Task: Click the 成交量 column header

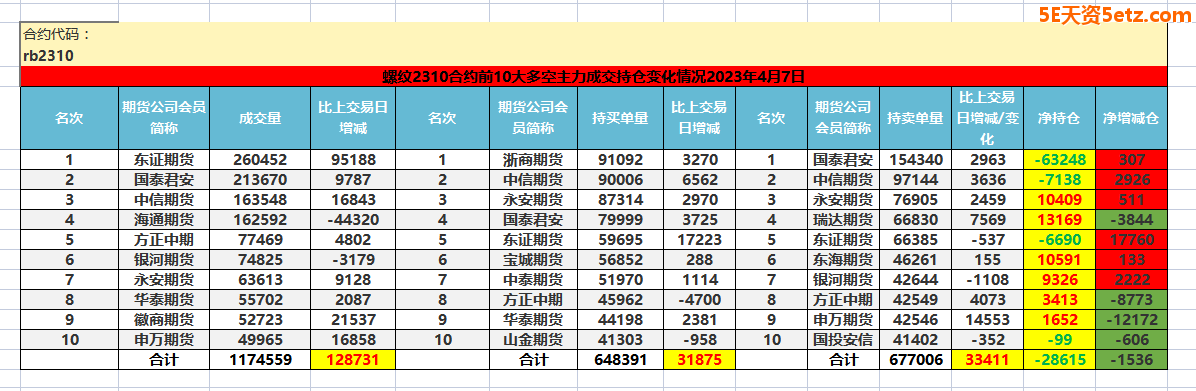Action: [x=260, y=118]
